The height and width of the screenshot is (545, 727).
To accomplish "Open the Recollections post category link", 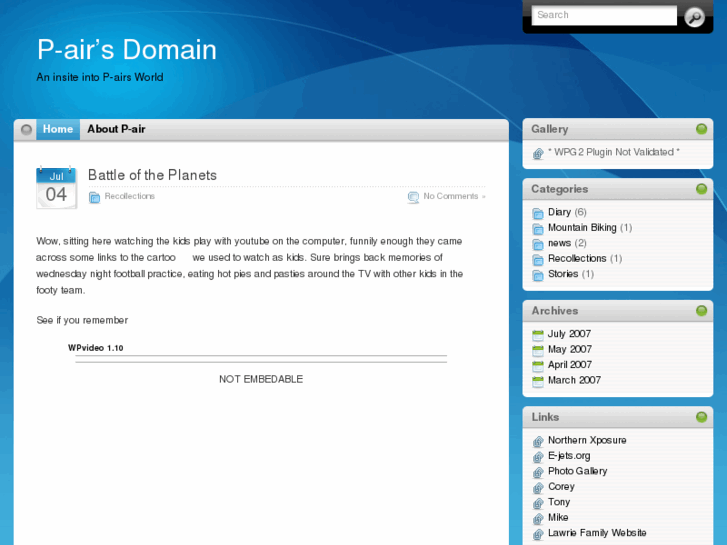I will coord(129,196).
